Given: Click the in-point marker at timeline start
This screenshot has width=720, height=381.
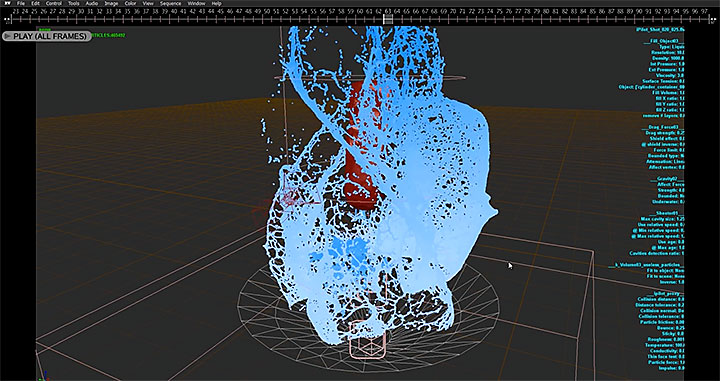Looking at the screenshot, I should [x=6, y=19].
